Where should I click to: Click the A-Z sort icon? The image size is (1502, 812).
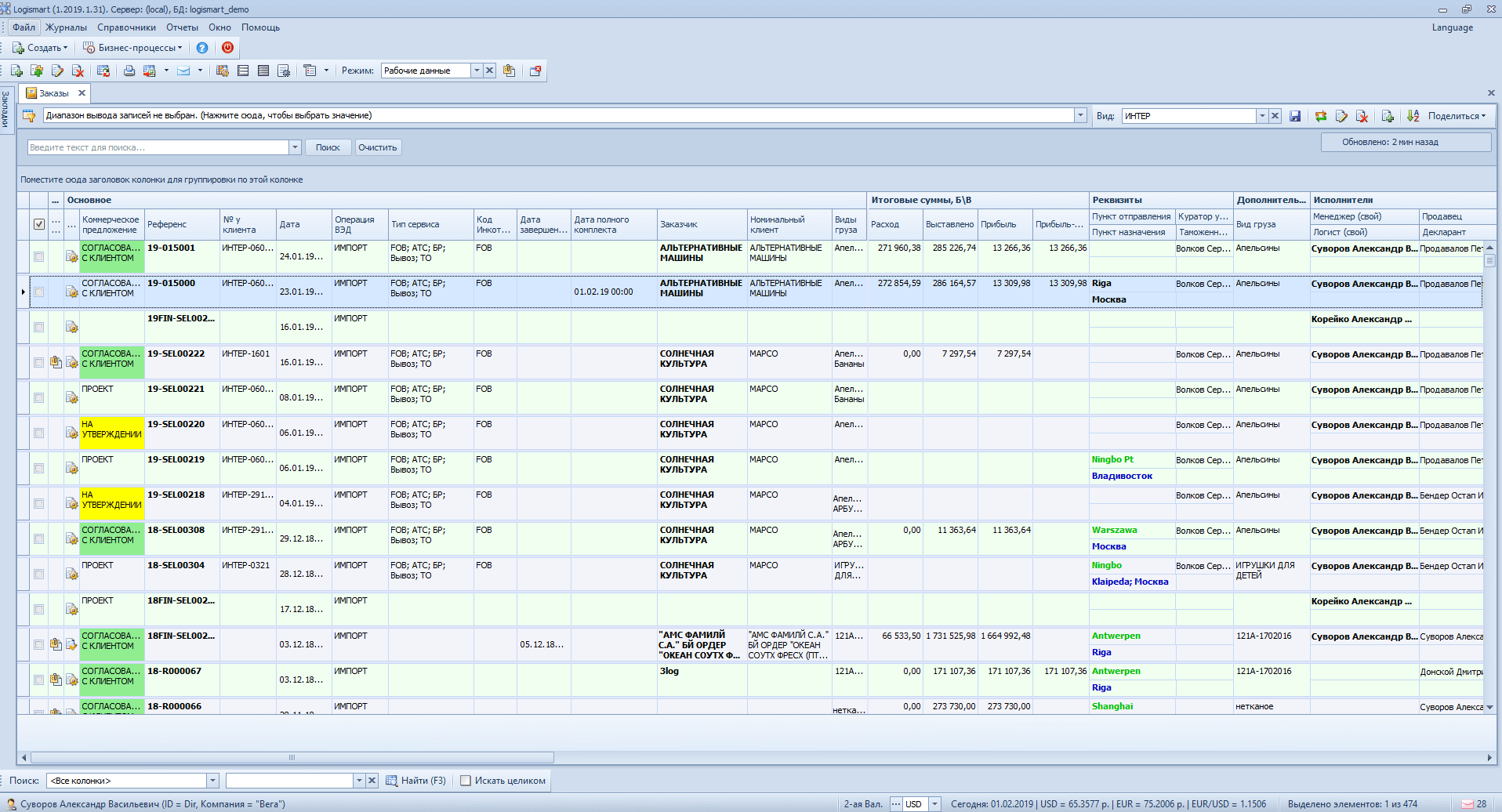1413,116
